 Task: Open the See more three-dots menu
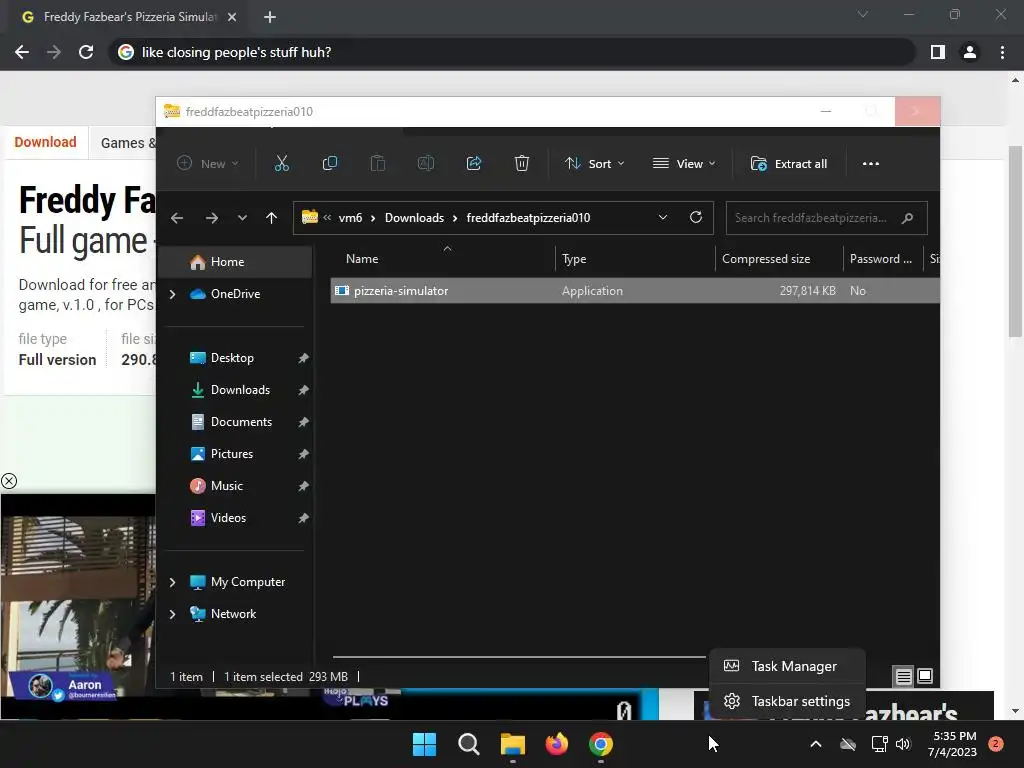coord(871,163)
